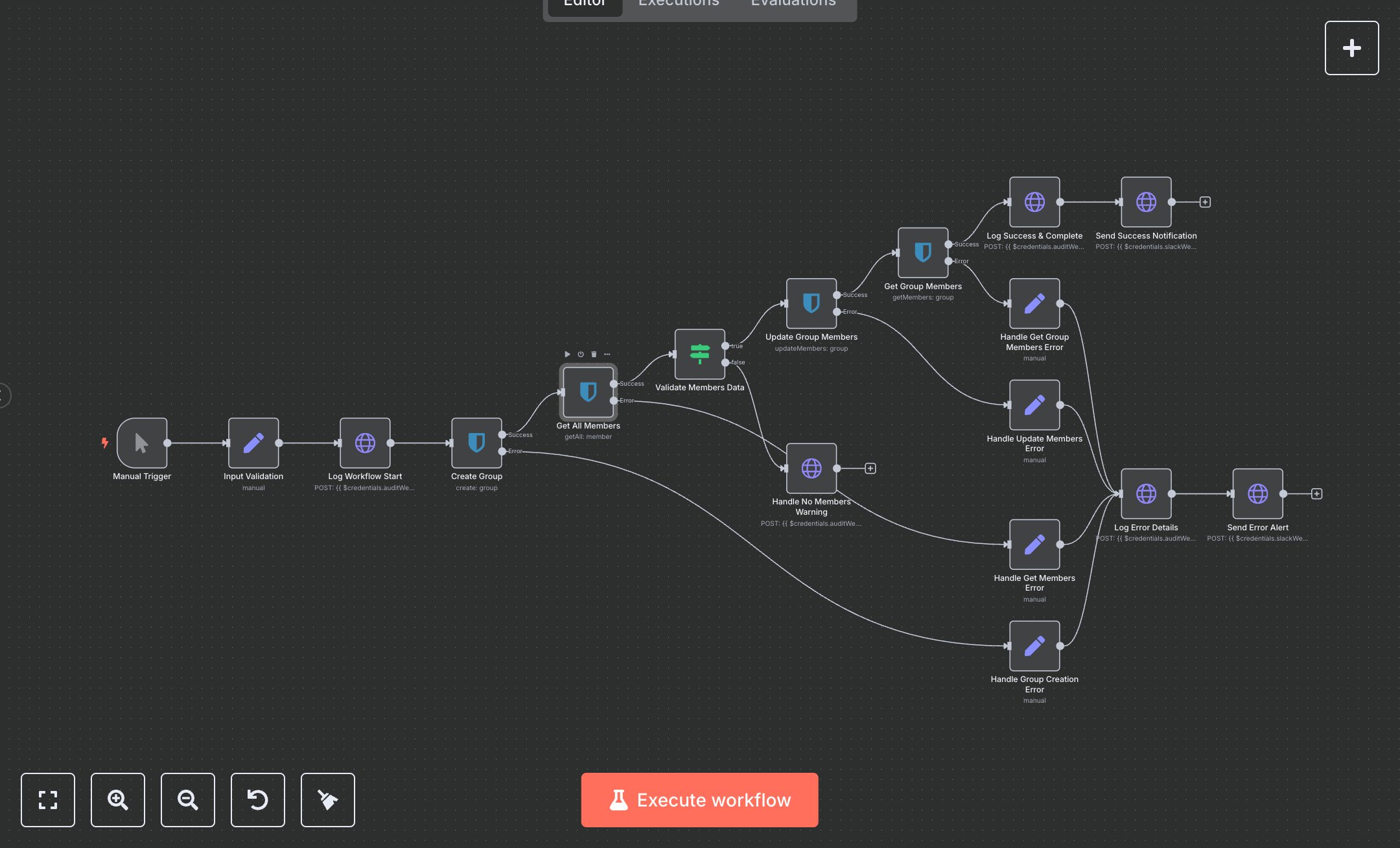Switch to the Executions tab
Screen dimensions: 1400x848
[679, 4]
